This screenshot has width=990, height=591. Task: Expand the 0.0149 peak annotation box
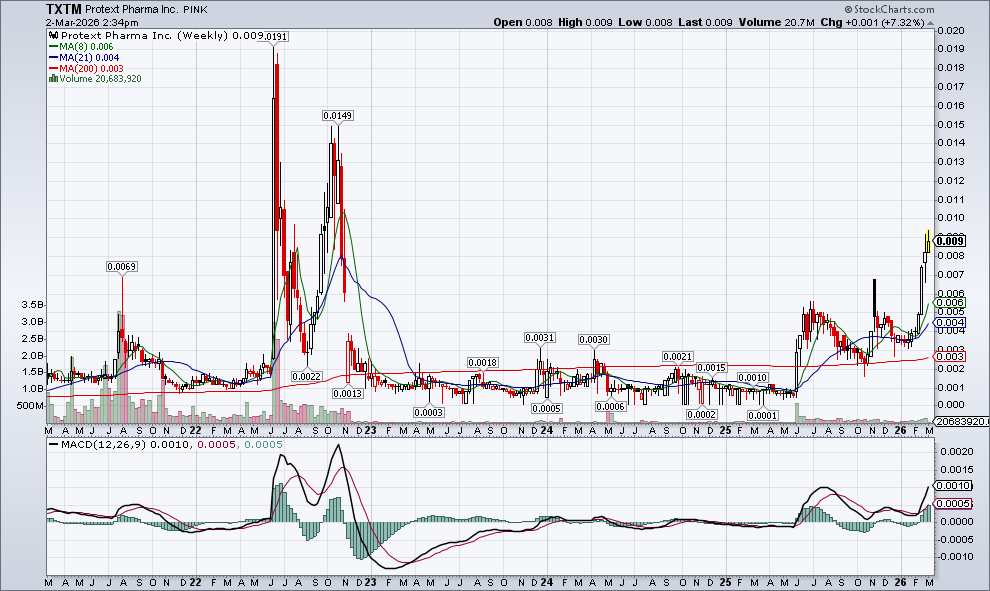tap(336, 115)
